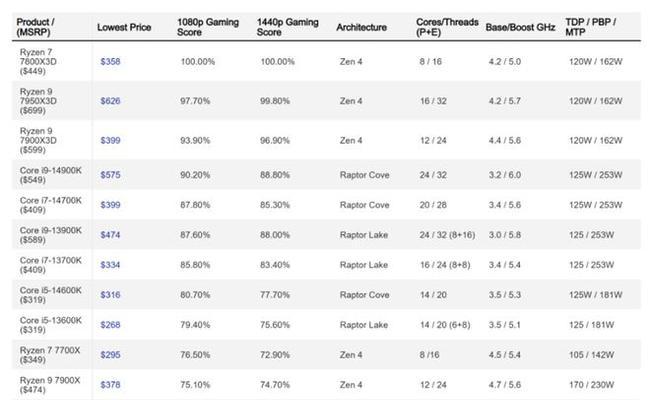Follow the $295 Ryzen 7 7700X price link
Image resolution: width=650 pixels, height=400 pixels.
[x=110, y=355]
